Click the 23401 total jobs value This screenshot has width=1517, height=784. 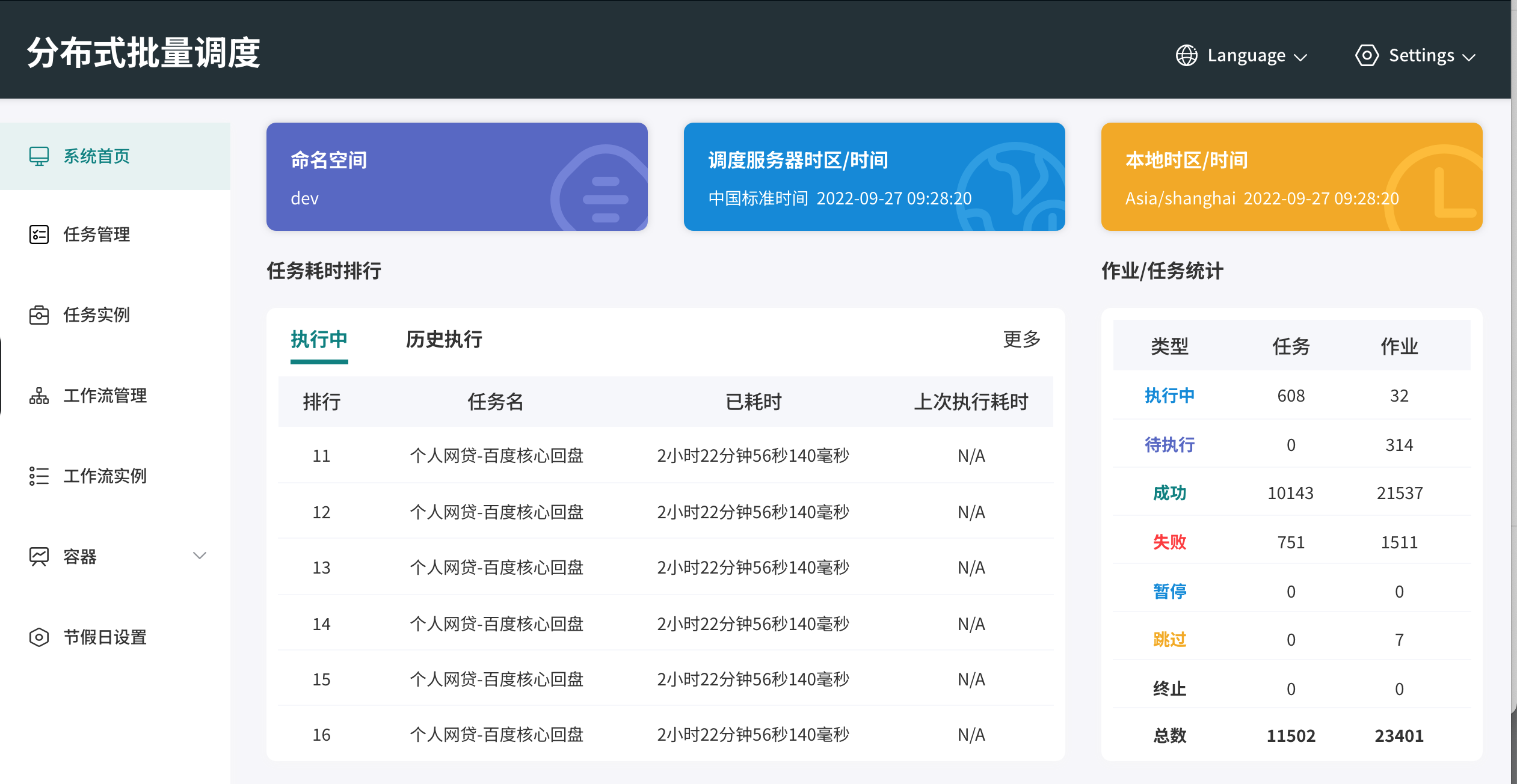pyautogui.click(x=1400, y=736)
